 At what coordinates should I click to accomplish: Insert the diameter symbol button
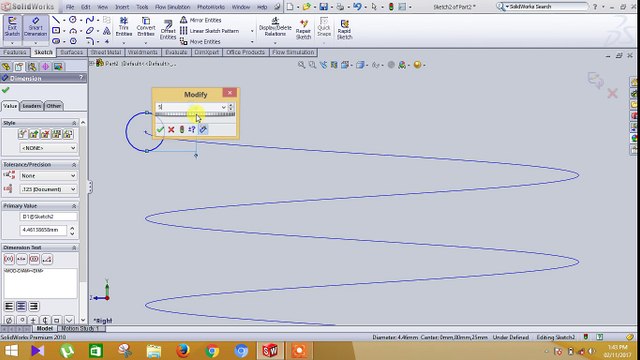click(9, 320)
